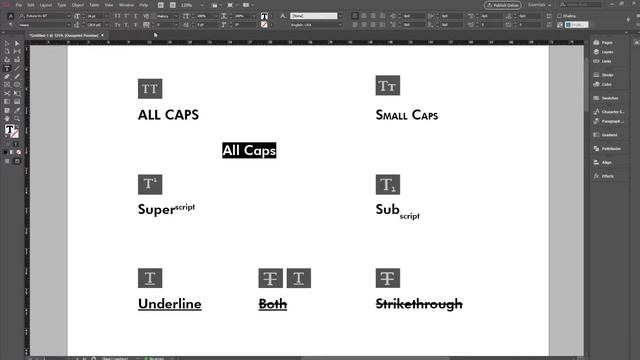
Task: Open the Swatches panel
Action: pos(606,98)
